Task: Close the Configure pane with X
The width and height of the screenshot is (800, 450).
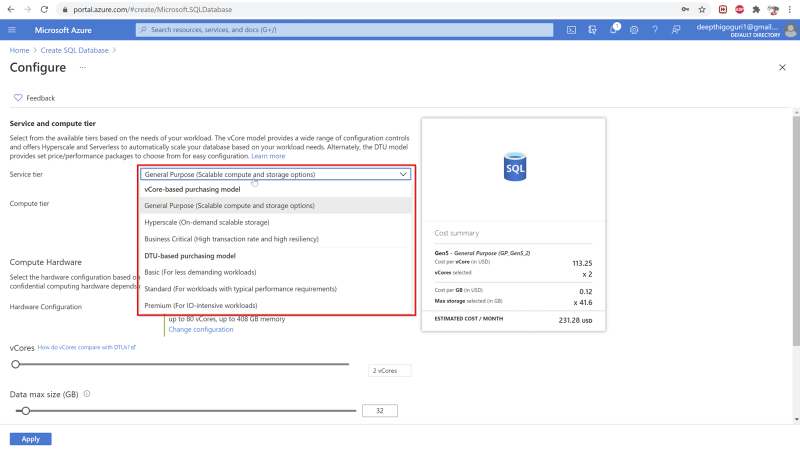Action: (x=782, y=67)
